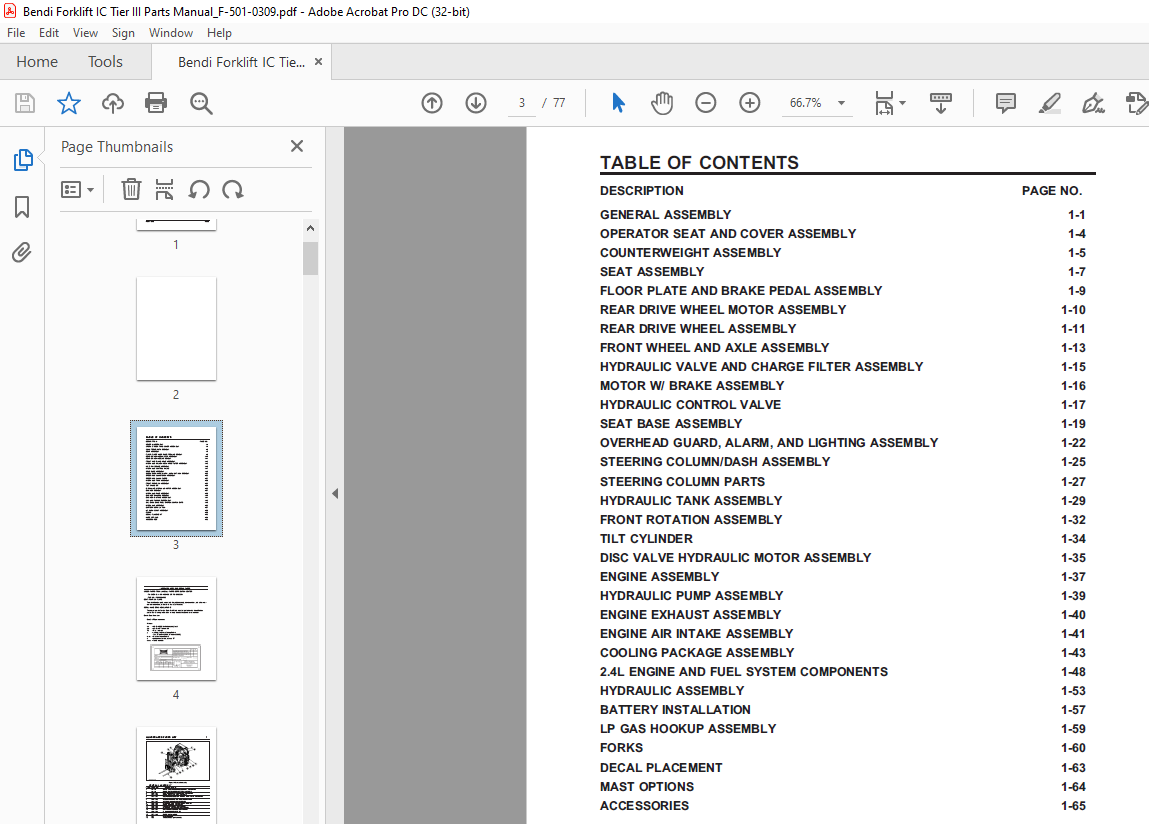The height and width of the screenshot is (824, 1149).
Task: Zoom in with plus button
Action: (x=750, y=103)
